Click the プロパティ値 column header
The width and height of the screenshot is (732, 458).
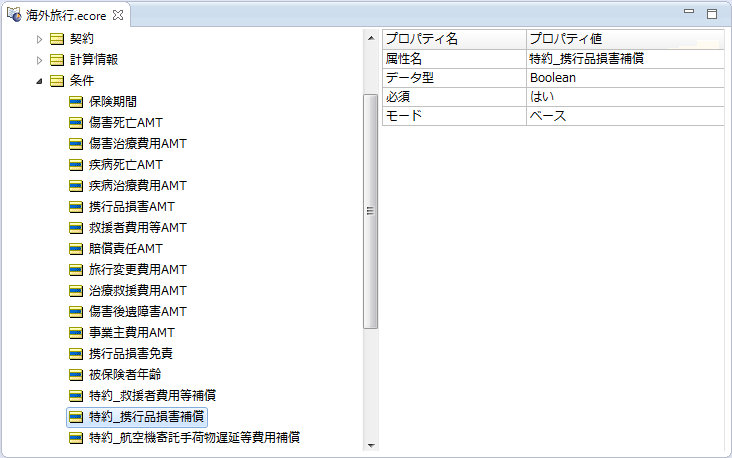pos(624,39)
